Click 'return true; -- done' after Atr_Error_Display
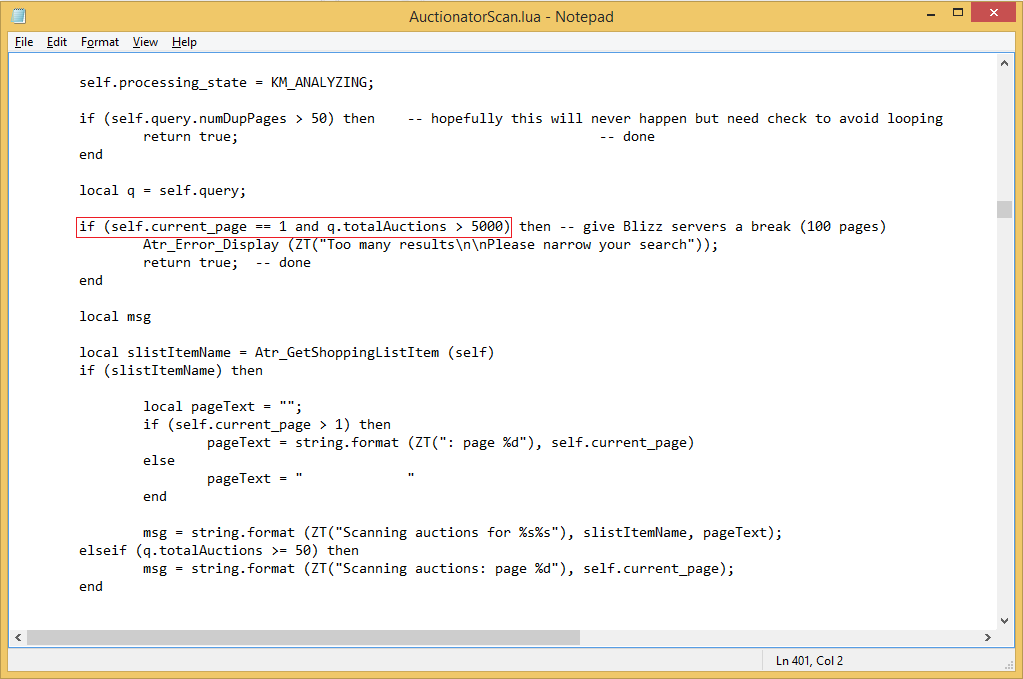 (227, 263)
